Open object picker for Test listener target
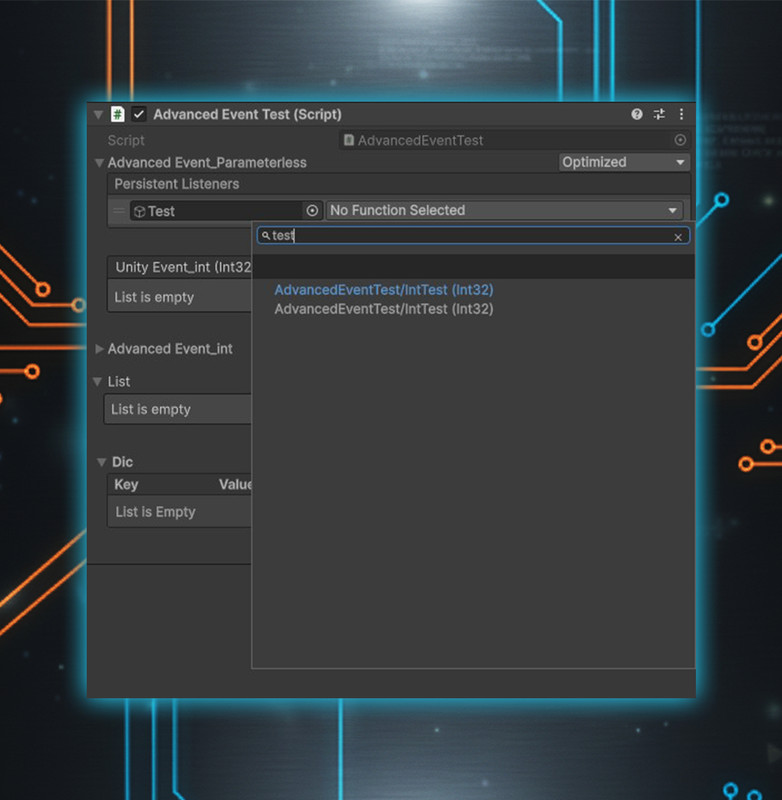 coord(312,211)
